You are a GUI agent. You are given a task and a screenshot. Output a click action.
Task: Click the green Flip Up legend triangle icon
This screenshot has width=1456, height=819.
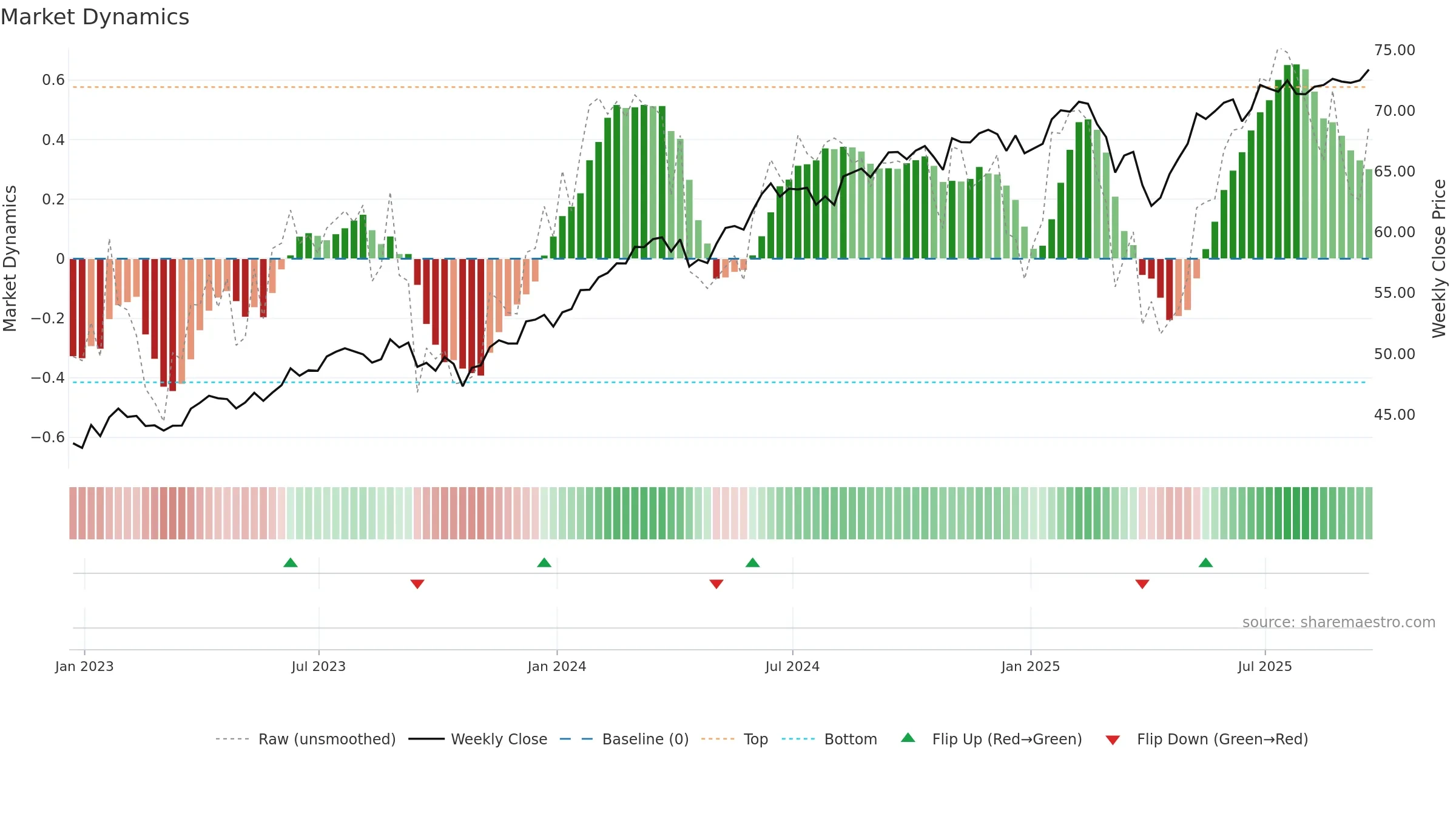tap(908, 738)
